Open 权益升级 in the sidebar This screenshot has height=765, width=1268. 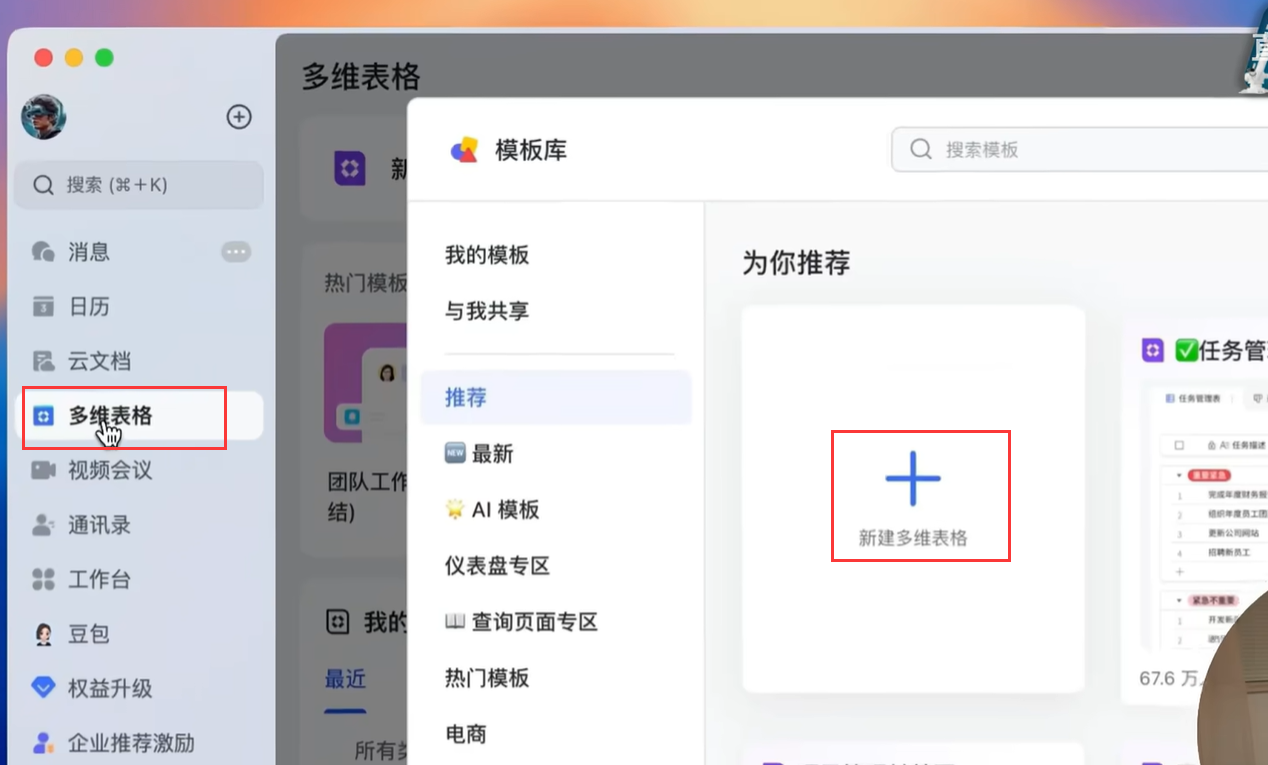pos(139,688)
